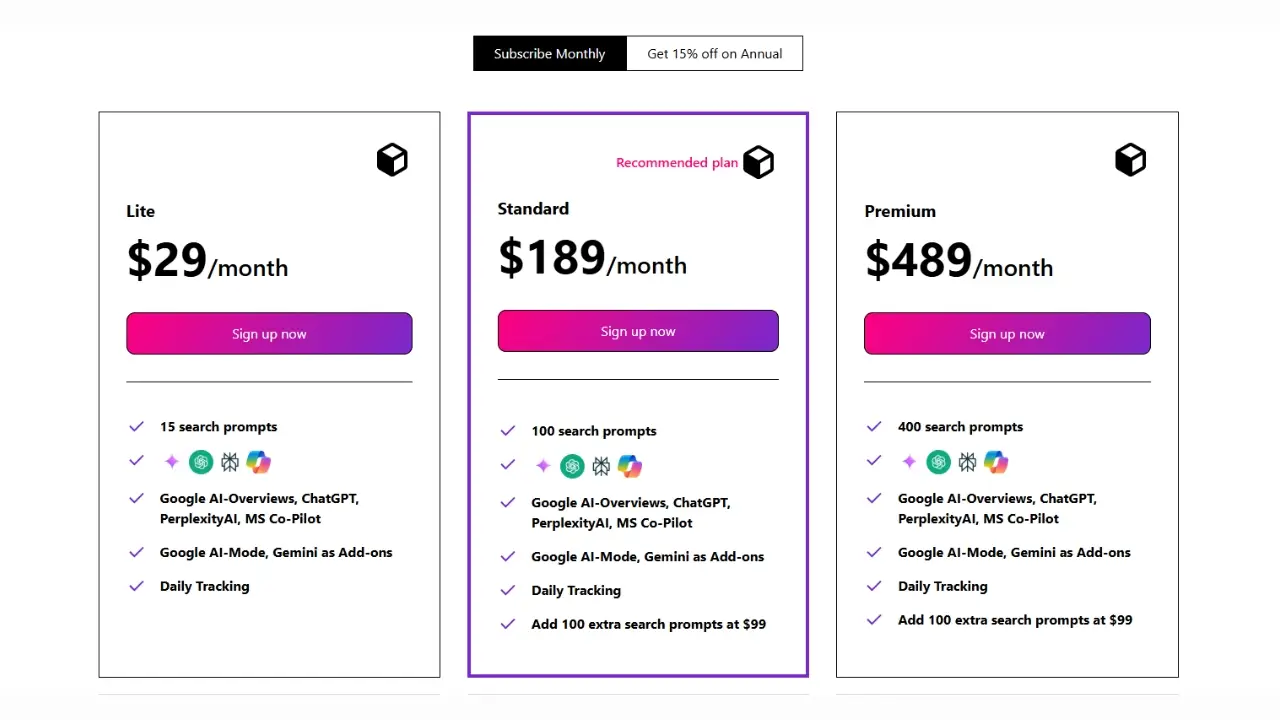1280x720 pixels.
Task: Select the Gemini sparkle icon in the Standard plan
Action: click(542, 465)
